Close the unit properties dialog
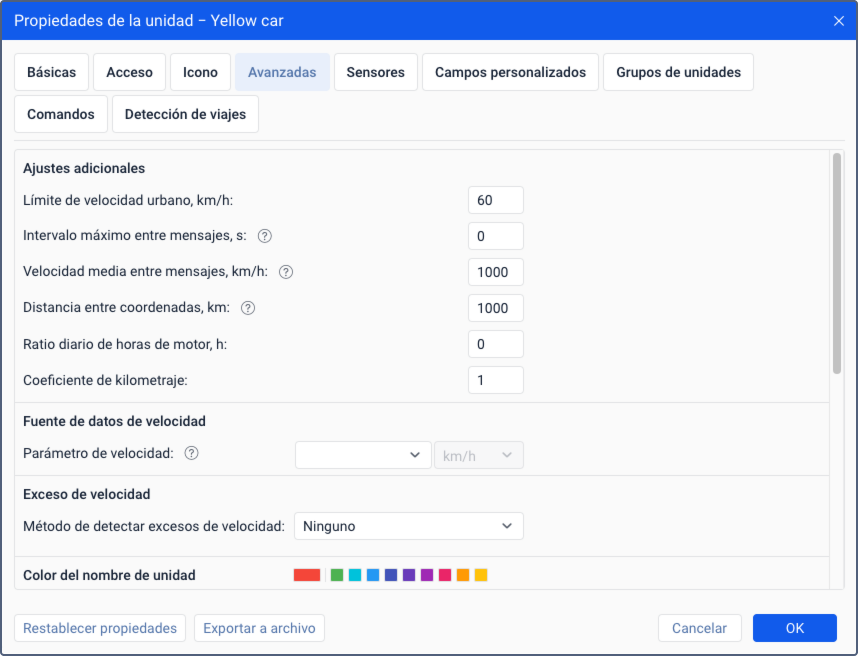Viewport: 858px width, 656px height. tap(838, 21)
